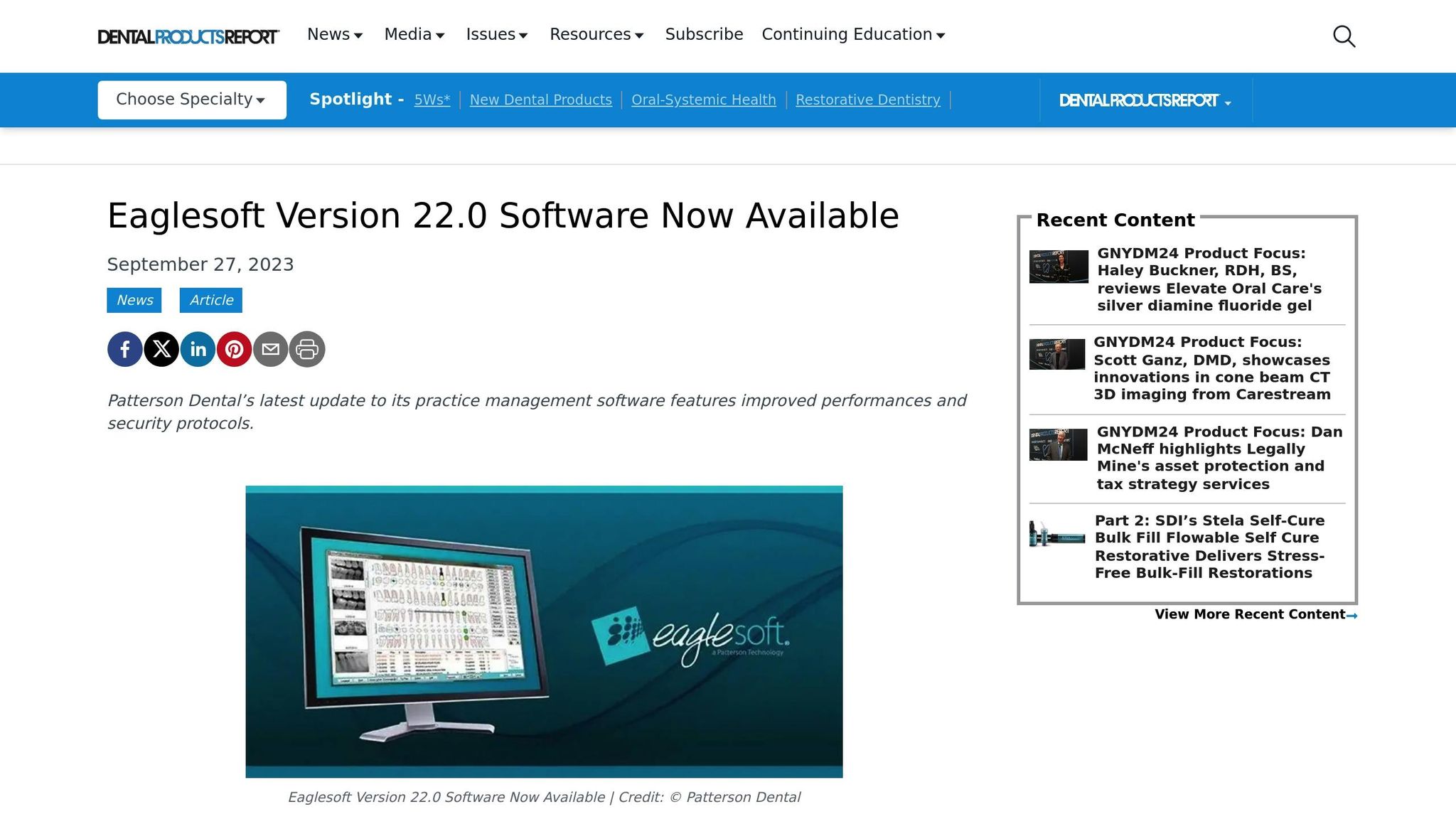Select the News tag
The width and height of the screenshot is (1456, 819).
click(134, 299)
